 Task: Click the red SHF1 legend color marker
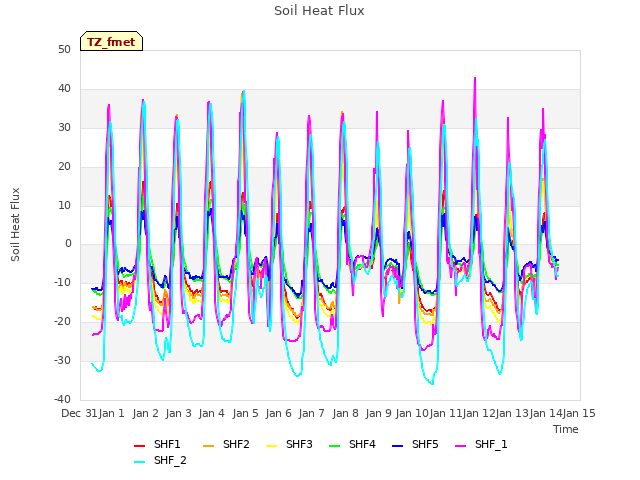tap(140, 446)
